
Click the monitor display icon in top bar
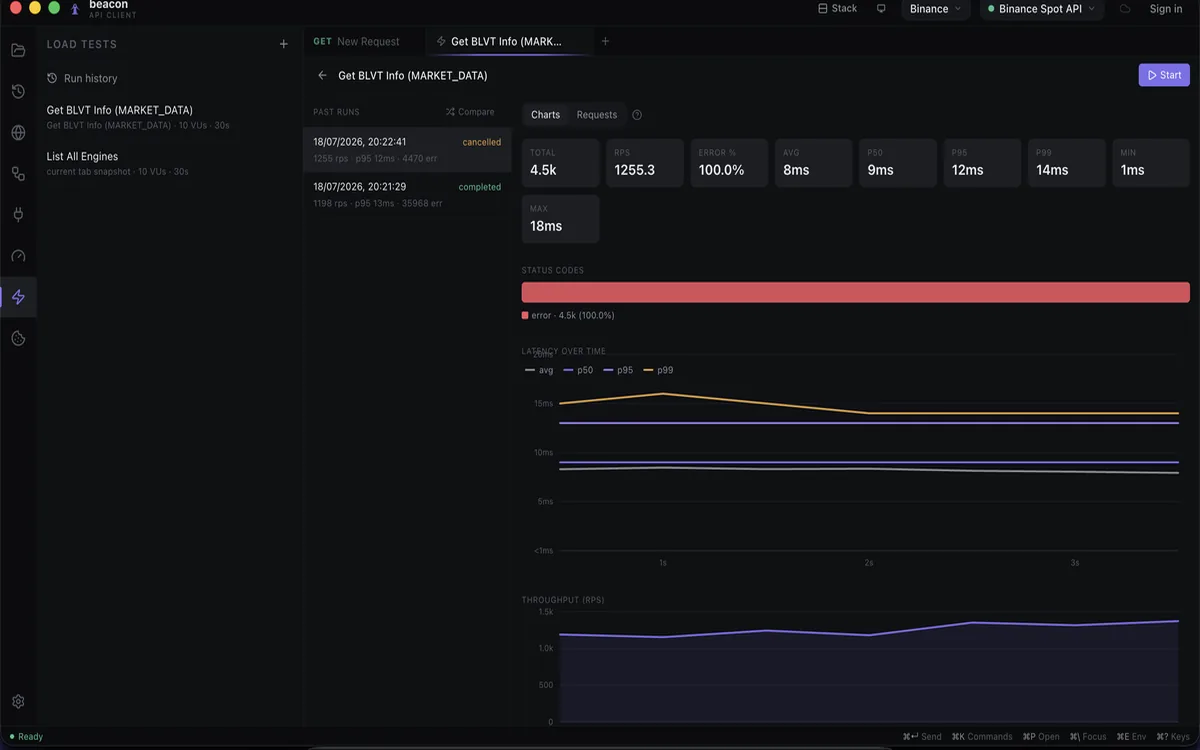pos(881,9)
